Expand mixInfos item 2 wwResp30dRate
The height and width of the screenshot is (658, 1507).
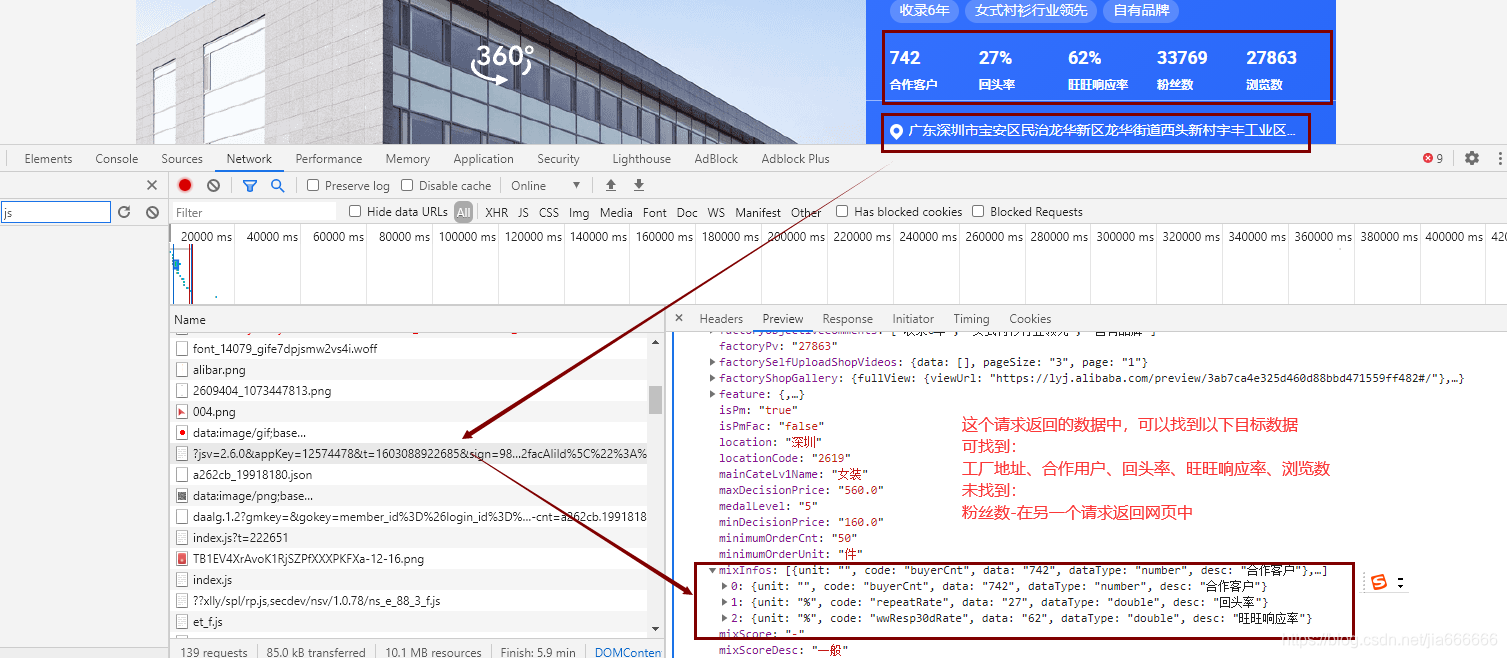click(725, 618)
